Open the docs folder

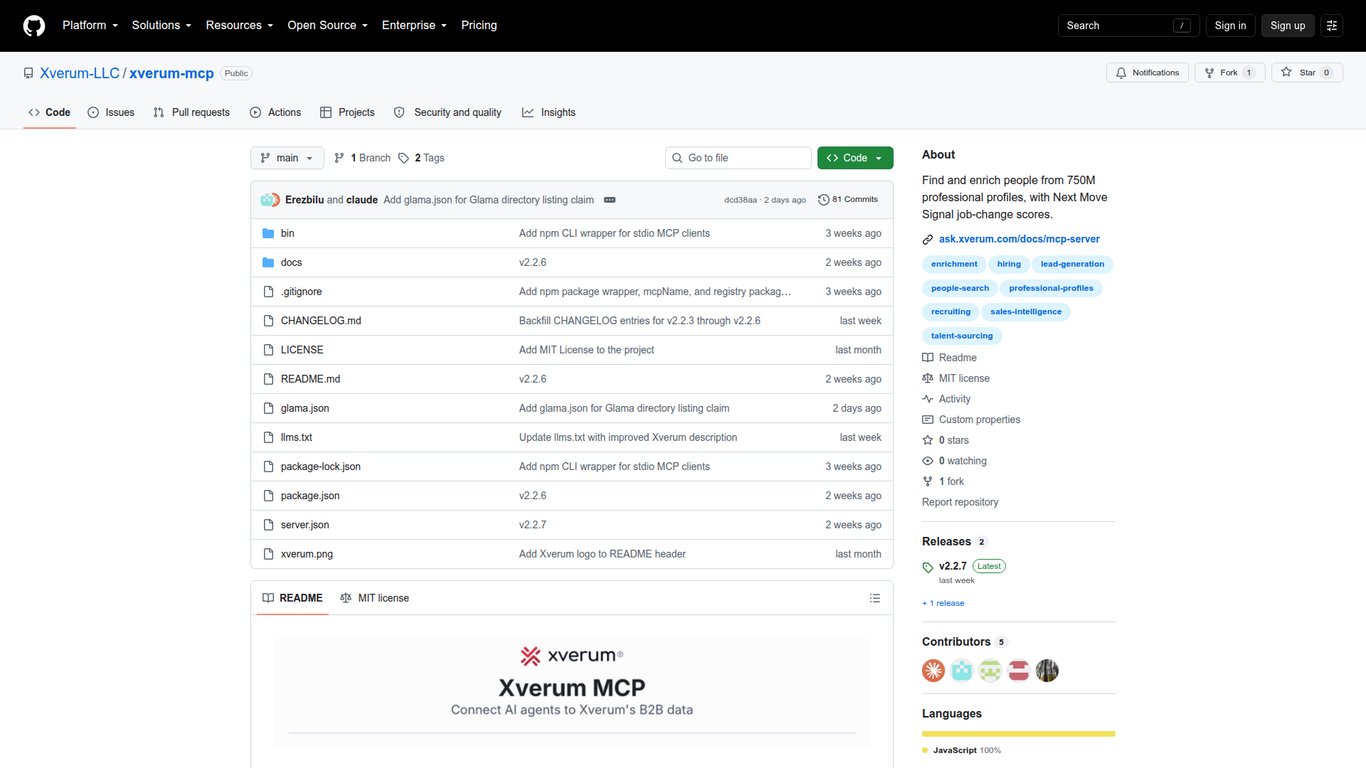[x=291, y=262]
